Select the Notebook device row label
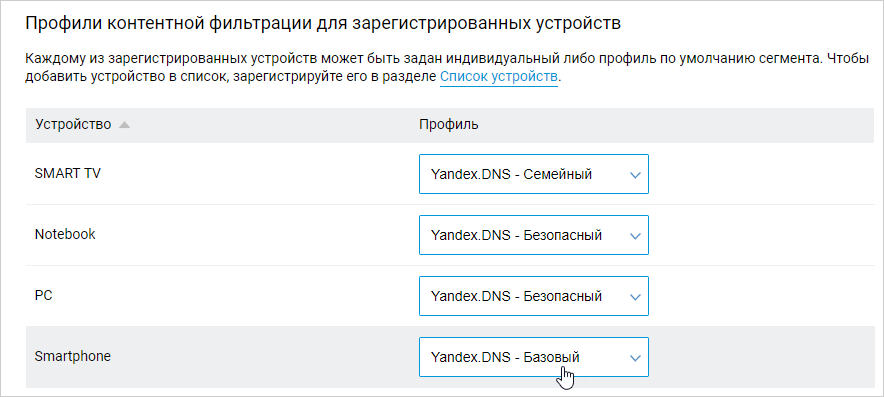This screenshot has width=884, height=397. click(x=65, y=235)
